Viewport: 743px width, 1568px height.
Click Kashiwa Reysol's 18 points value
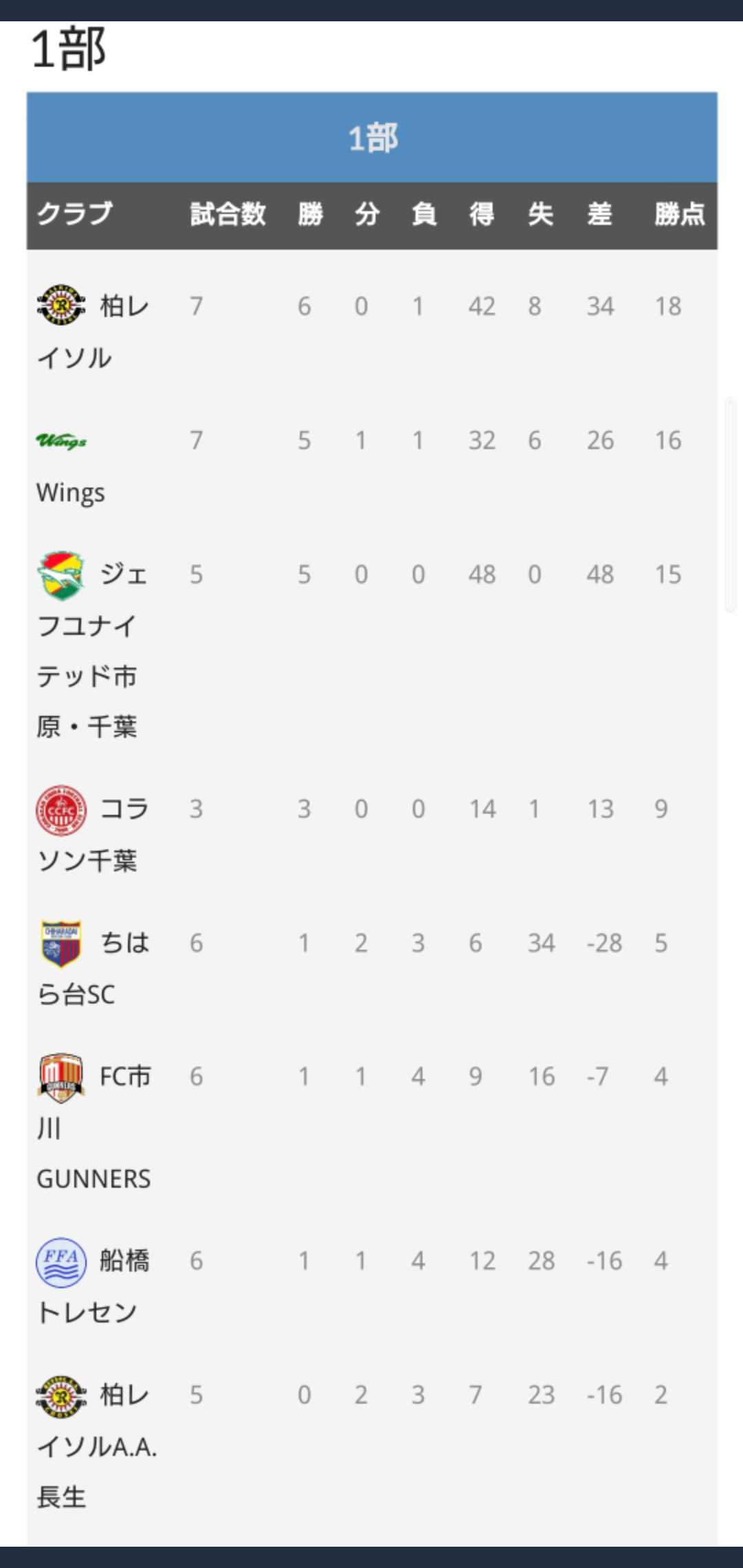(x=667, y=307)
